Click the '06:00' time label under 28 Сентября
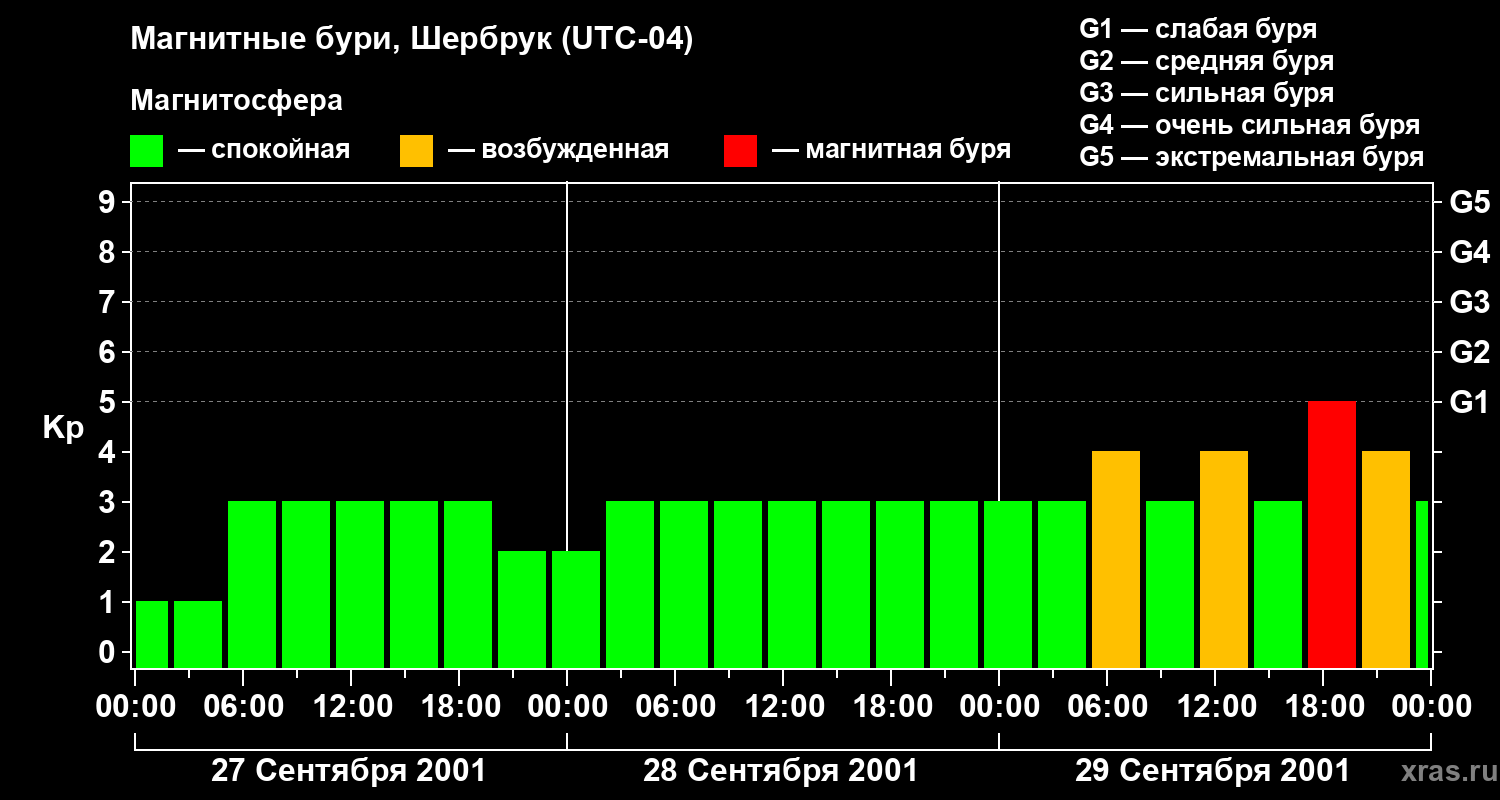This screenshot has height=800, width=1500. coord(675,706)
